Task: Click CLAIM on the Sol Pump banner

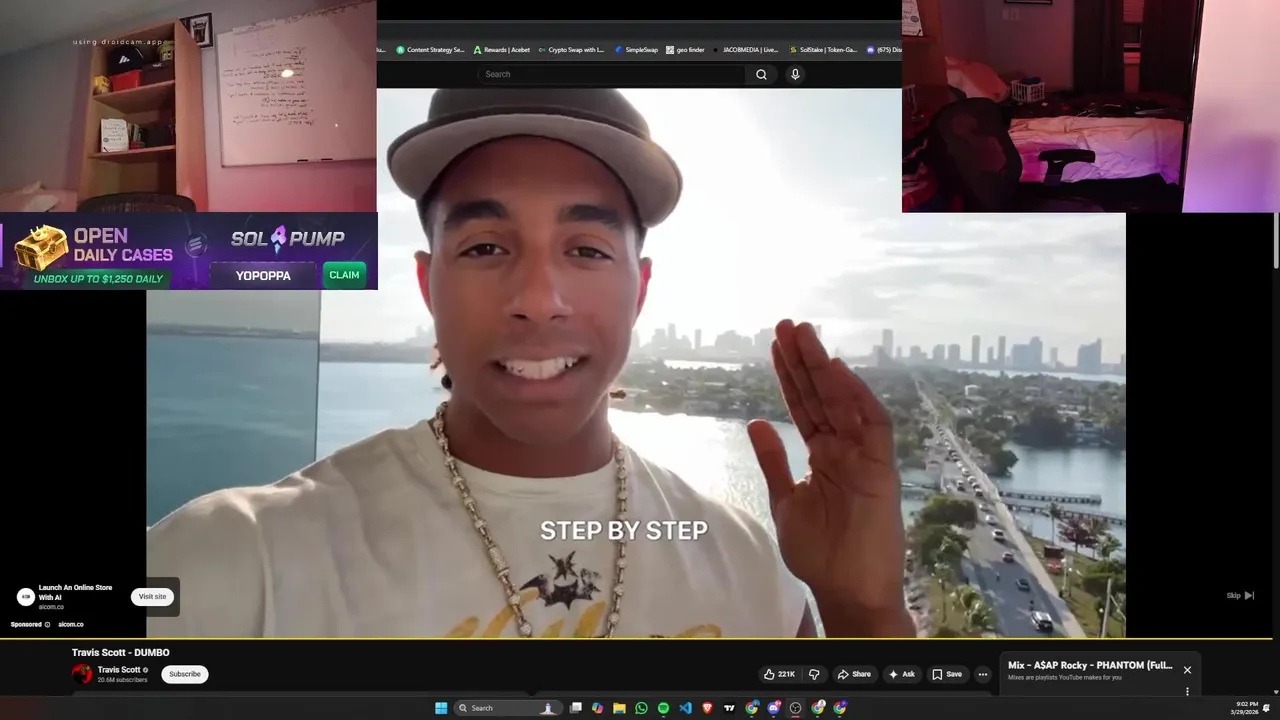Action: point(344,275)
